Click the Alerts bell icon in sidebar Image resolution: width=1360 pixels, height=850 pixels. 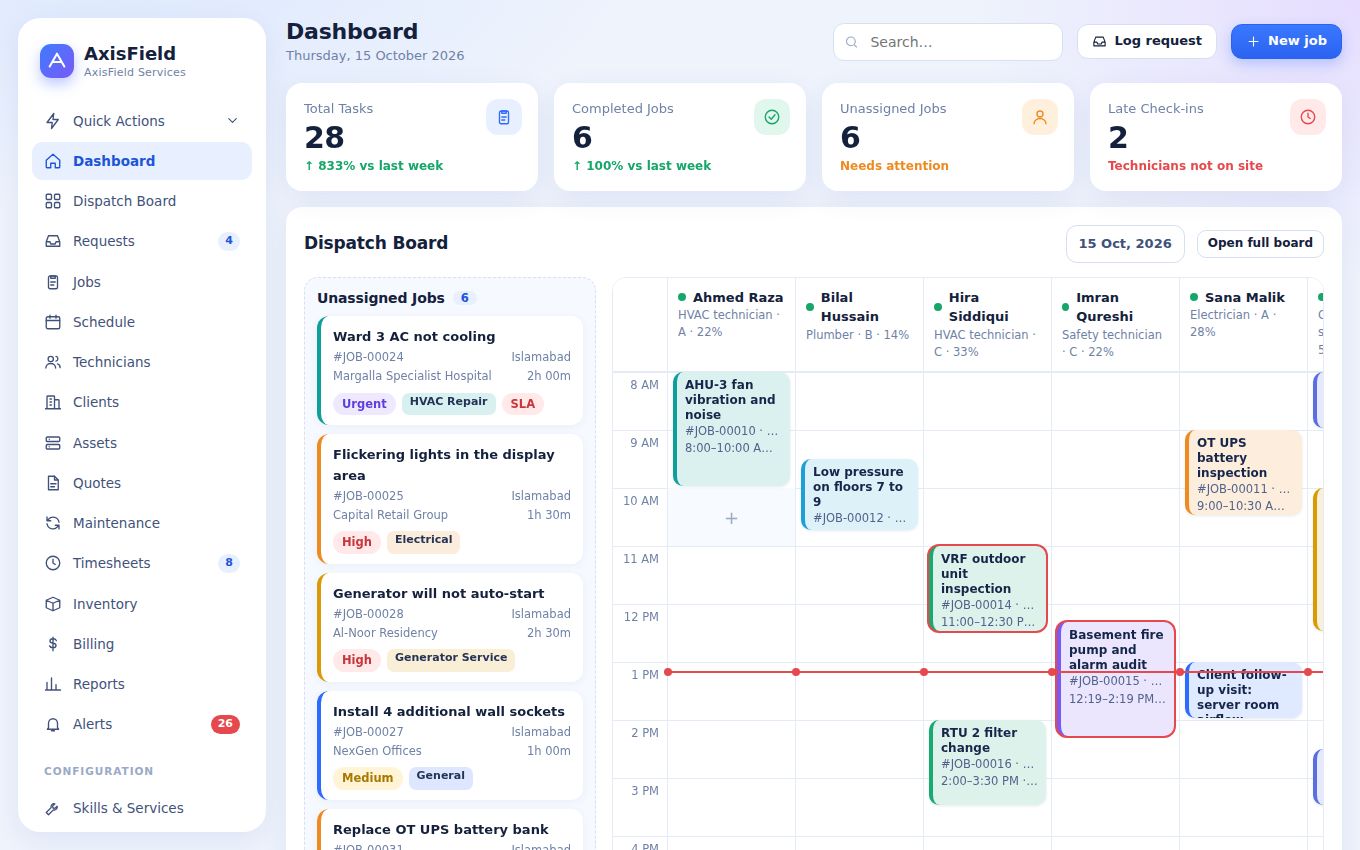pyautogui.click(x=53, y=724)
